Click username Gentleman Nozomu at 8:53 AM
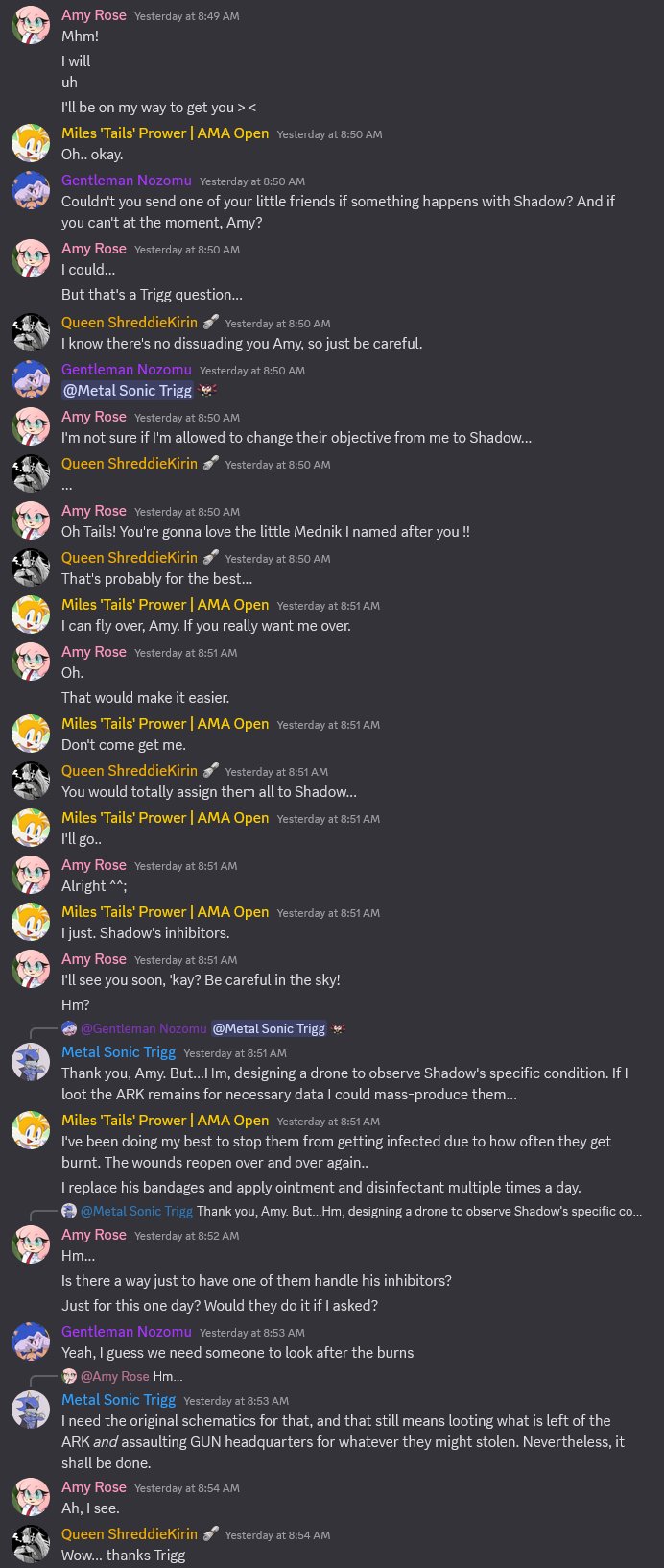This screenshot has height=1568, width=664. tap(126, 1332)
